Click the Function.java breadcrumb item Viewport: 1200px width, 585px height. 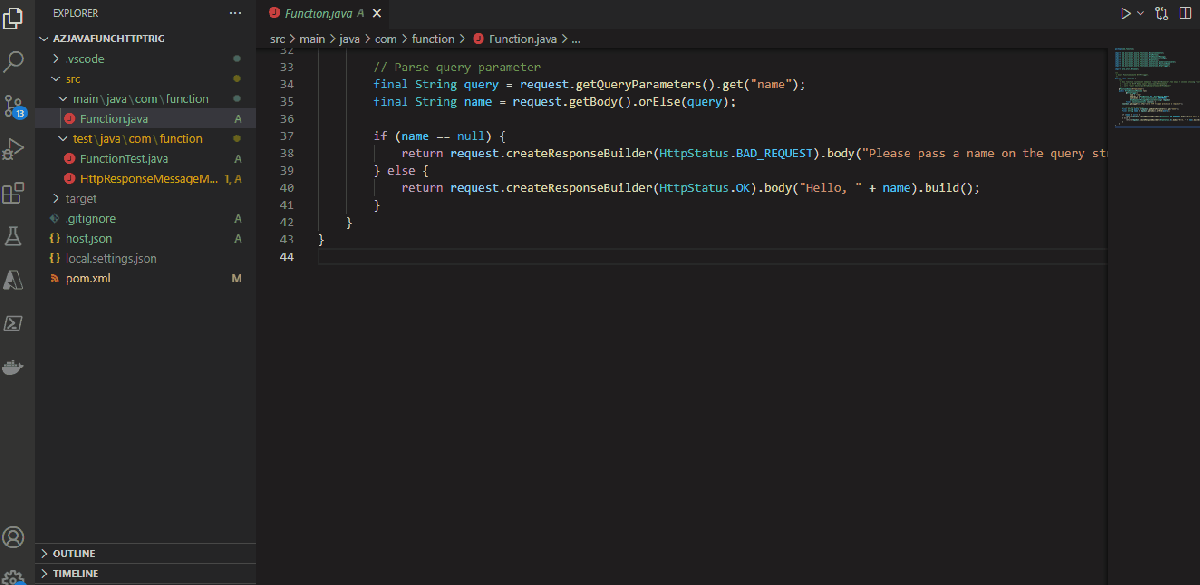[x=514, y=39]
